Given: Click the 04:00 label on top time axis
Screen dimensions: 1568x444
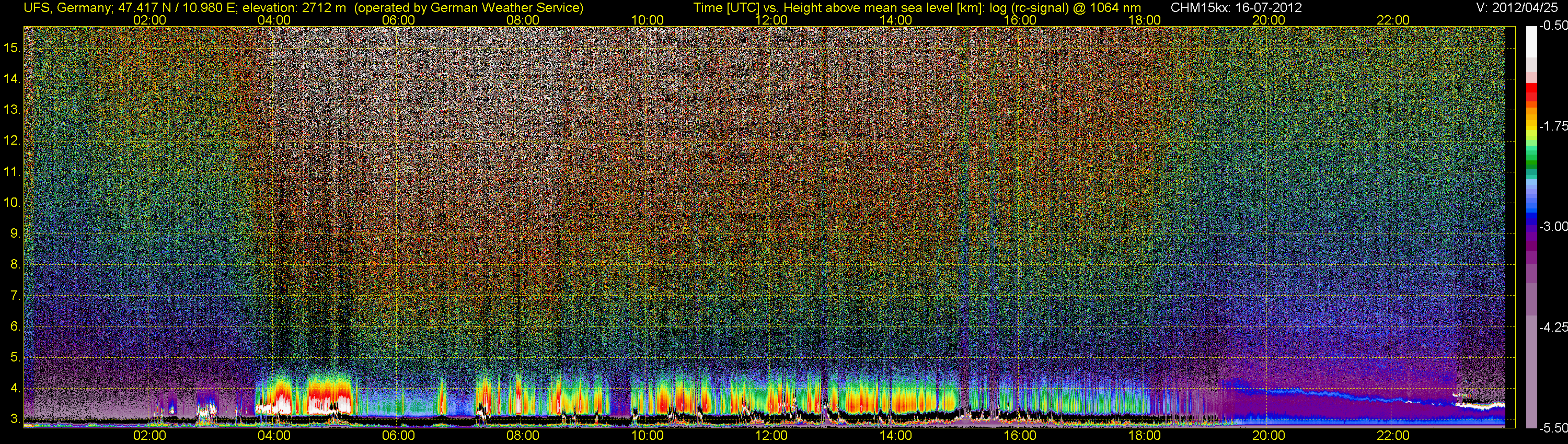Looking at the screenshot, I should [x=274, y=20].
